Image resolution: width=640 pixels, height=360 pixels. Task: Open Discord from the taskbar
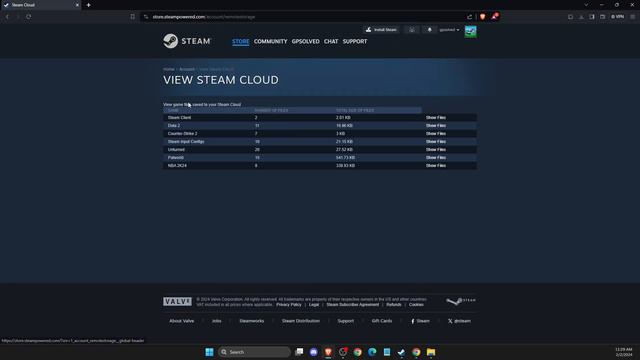pyautogui.click(x=313, y=352)
